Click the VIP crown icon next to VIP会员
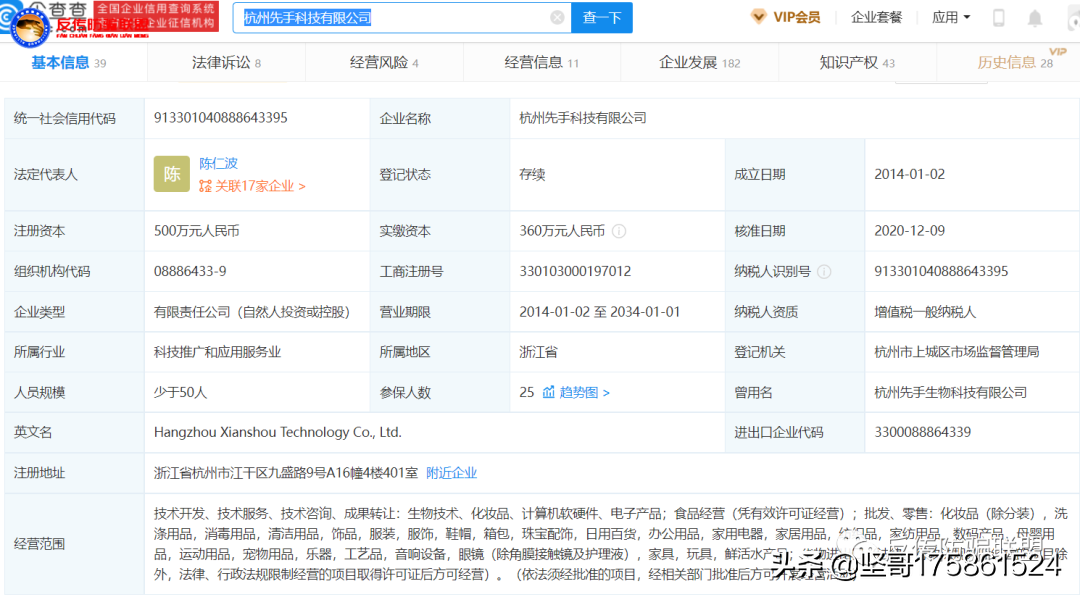1080x597 pixels. coord(761,16)
